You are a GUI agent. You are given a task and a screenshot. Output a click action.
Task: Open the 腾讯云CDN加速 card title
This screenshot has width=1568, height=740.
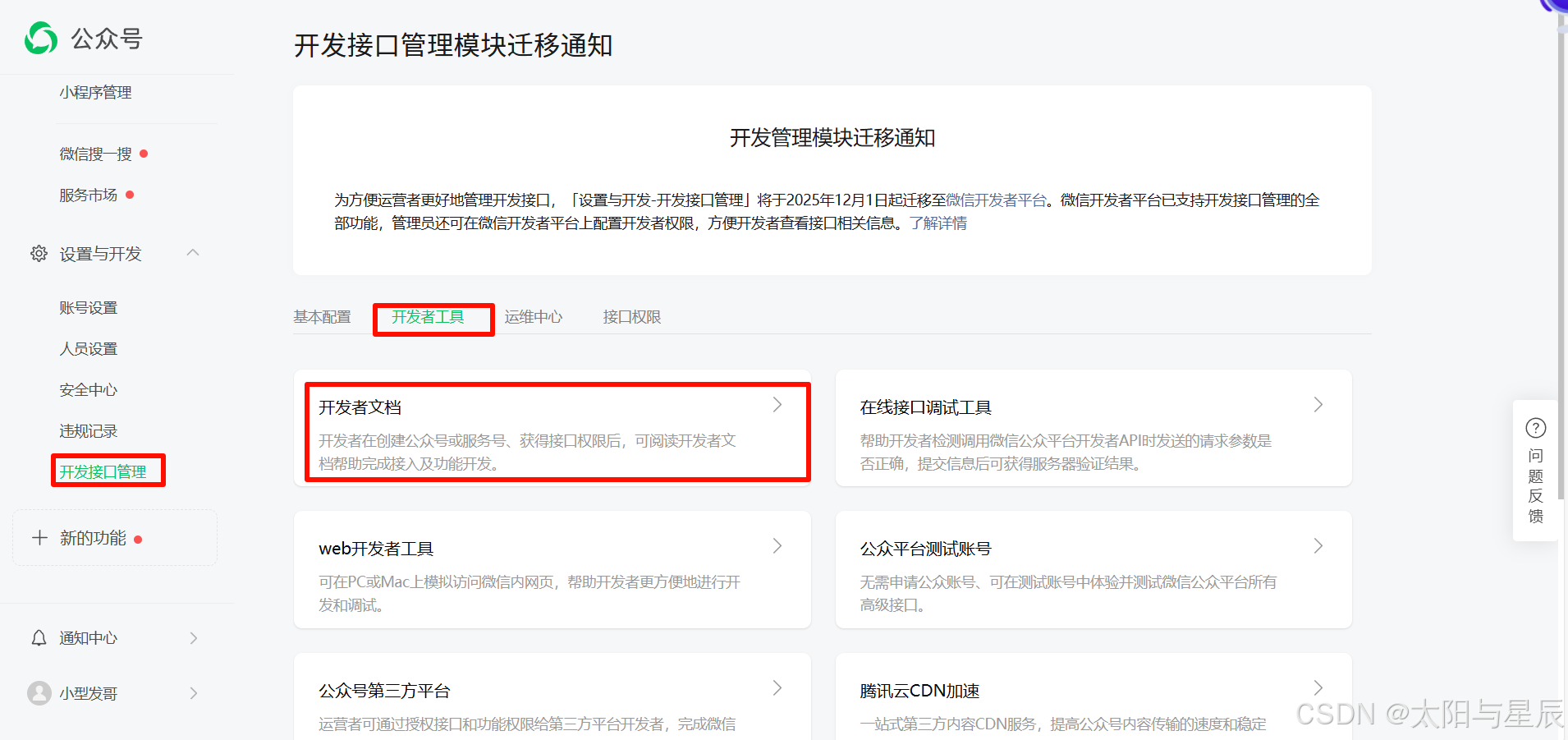tap(920, 691)
